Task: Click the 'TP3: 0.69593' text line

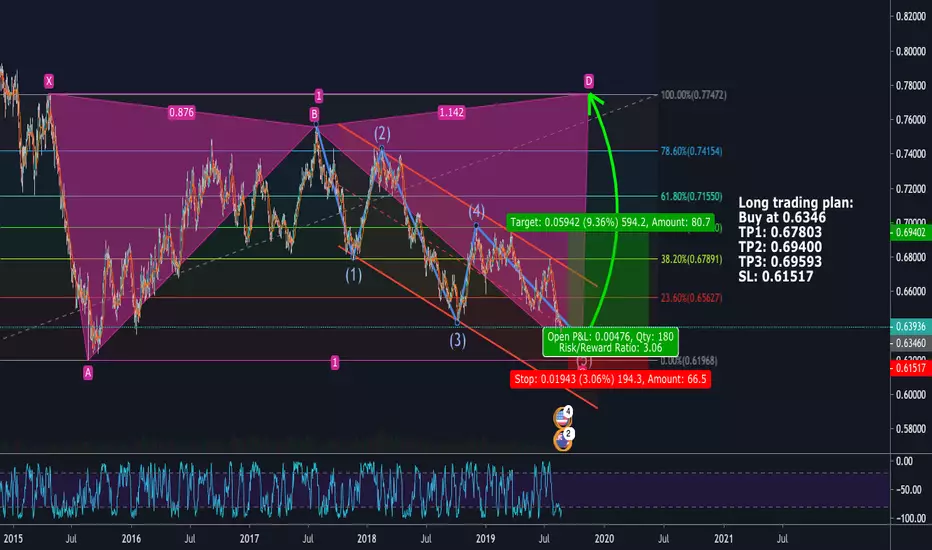Action: [x=780, y=262]
